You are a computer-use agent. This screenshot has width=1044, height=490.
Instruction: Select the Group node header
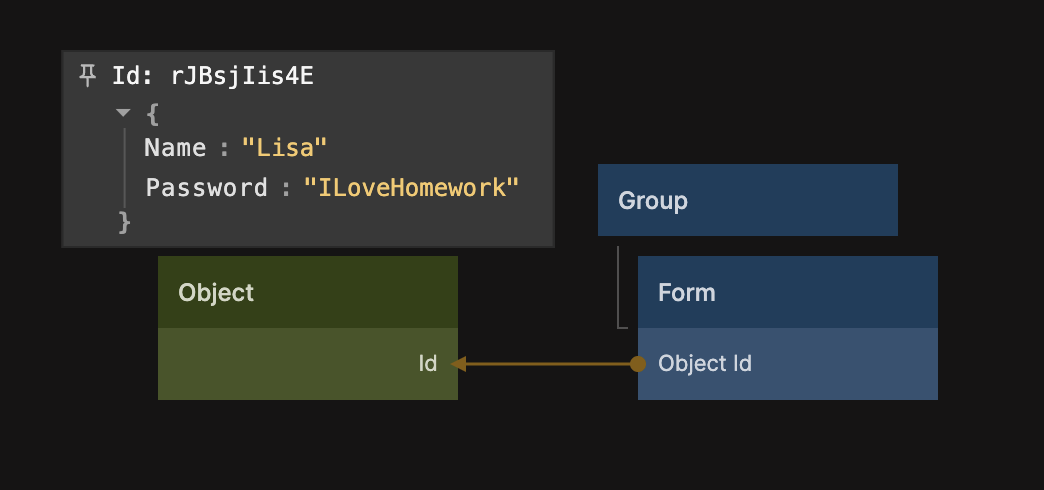747,200
